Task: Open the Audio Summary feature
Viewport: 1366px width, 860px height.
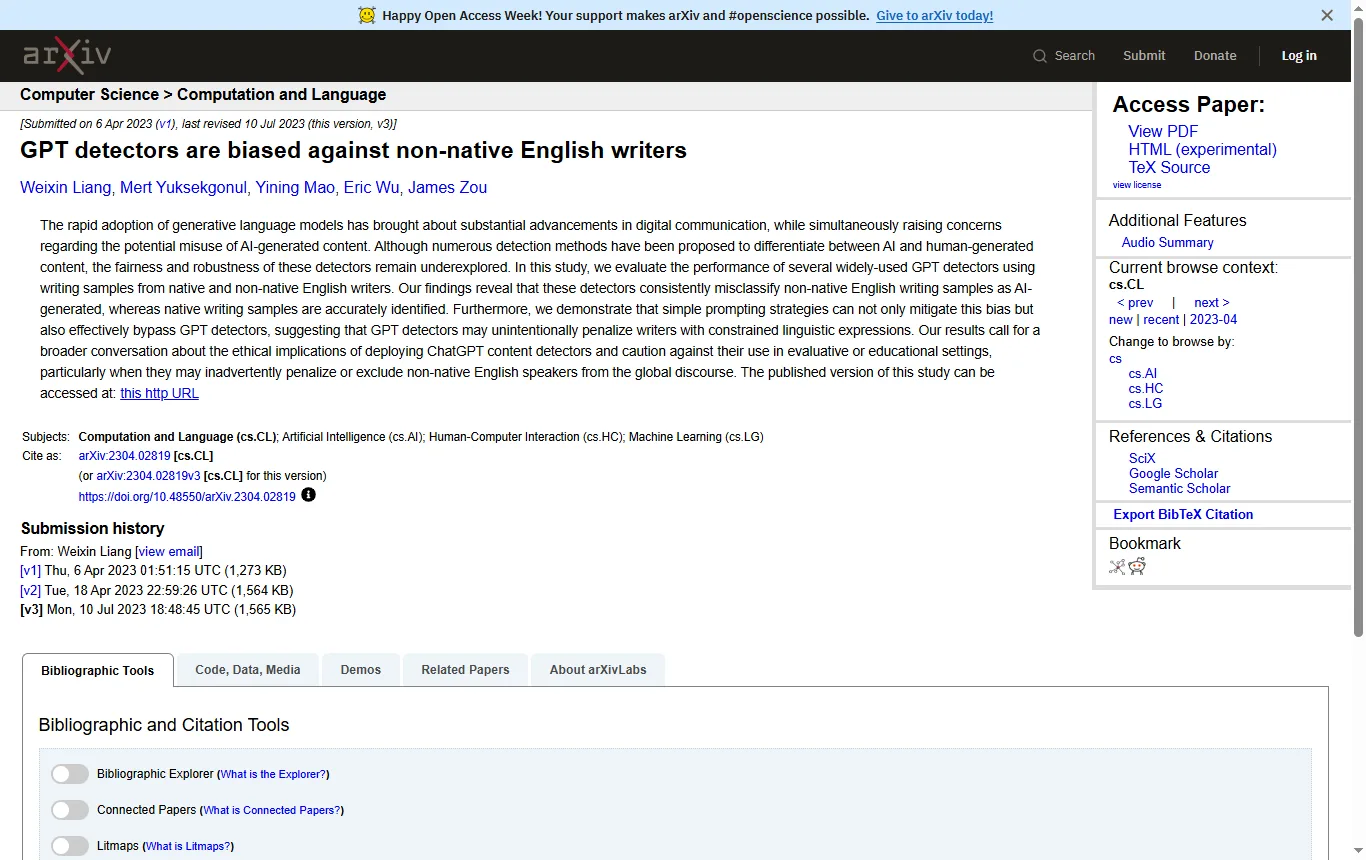Action: coord(1167,242)
